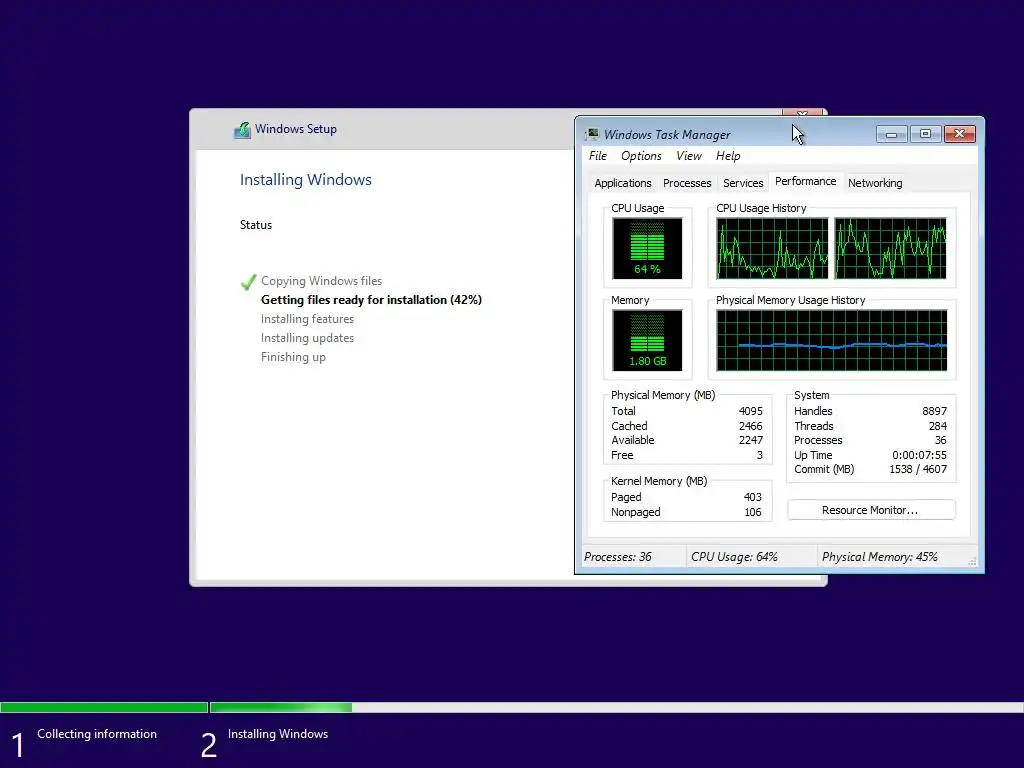This screenshot has height=768, width=1024.
Task: Click the Installing Windows heading in Setup
Action: coord(306,180)
